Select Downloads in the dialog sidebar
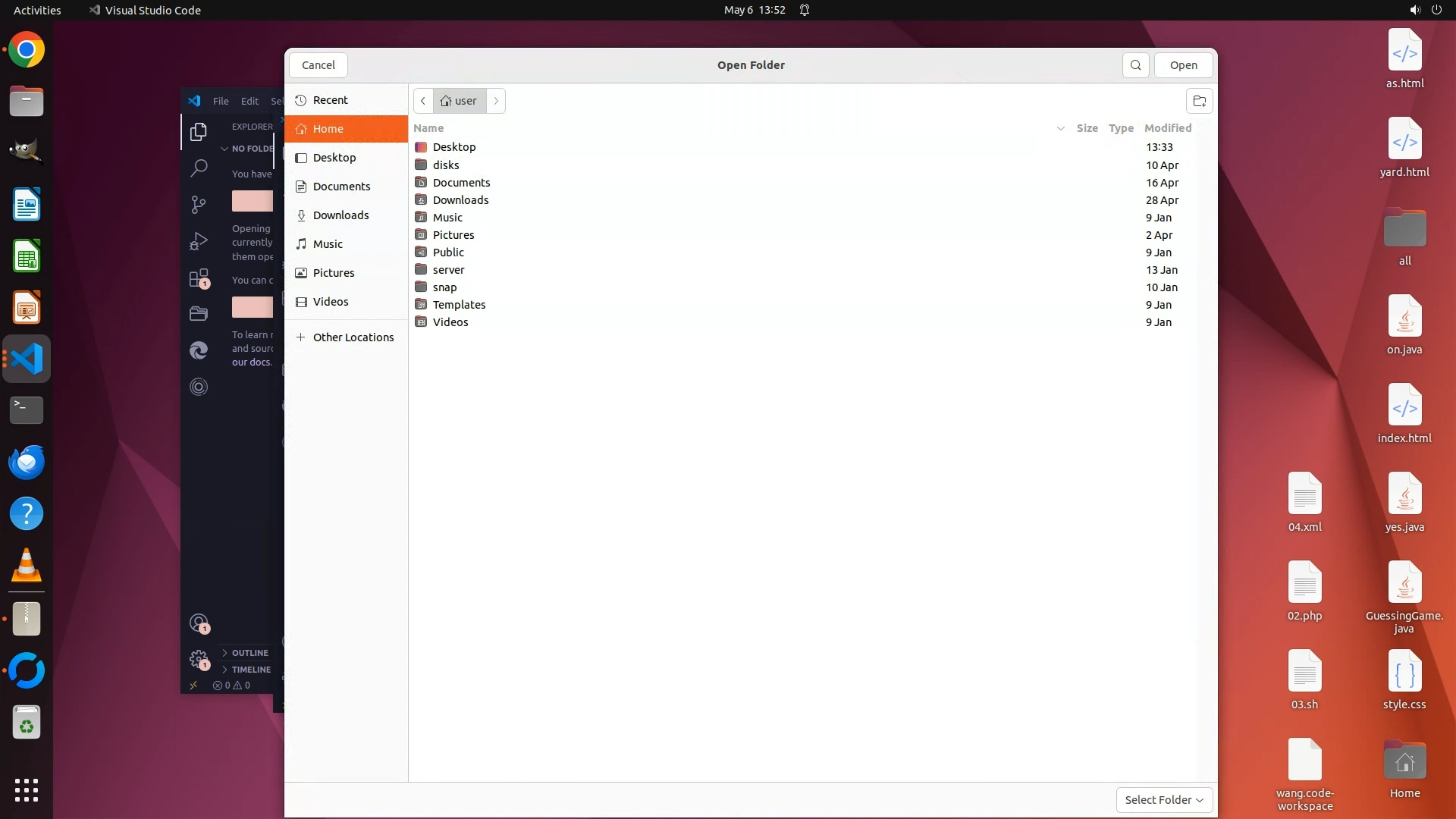1456x819 pixels. pyautogui.click(x=340, y=215)
